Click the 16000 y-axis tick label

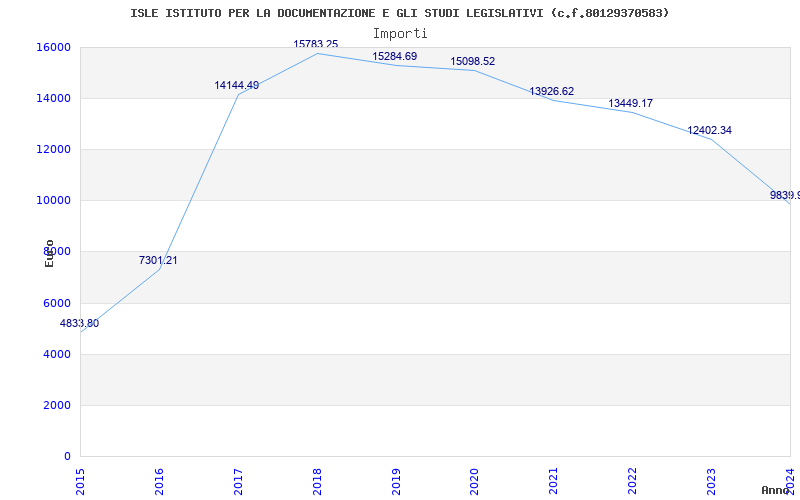point(54,47)
